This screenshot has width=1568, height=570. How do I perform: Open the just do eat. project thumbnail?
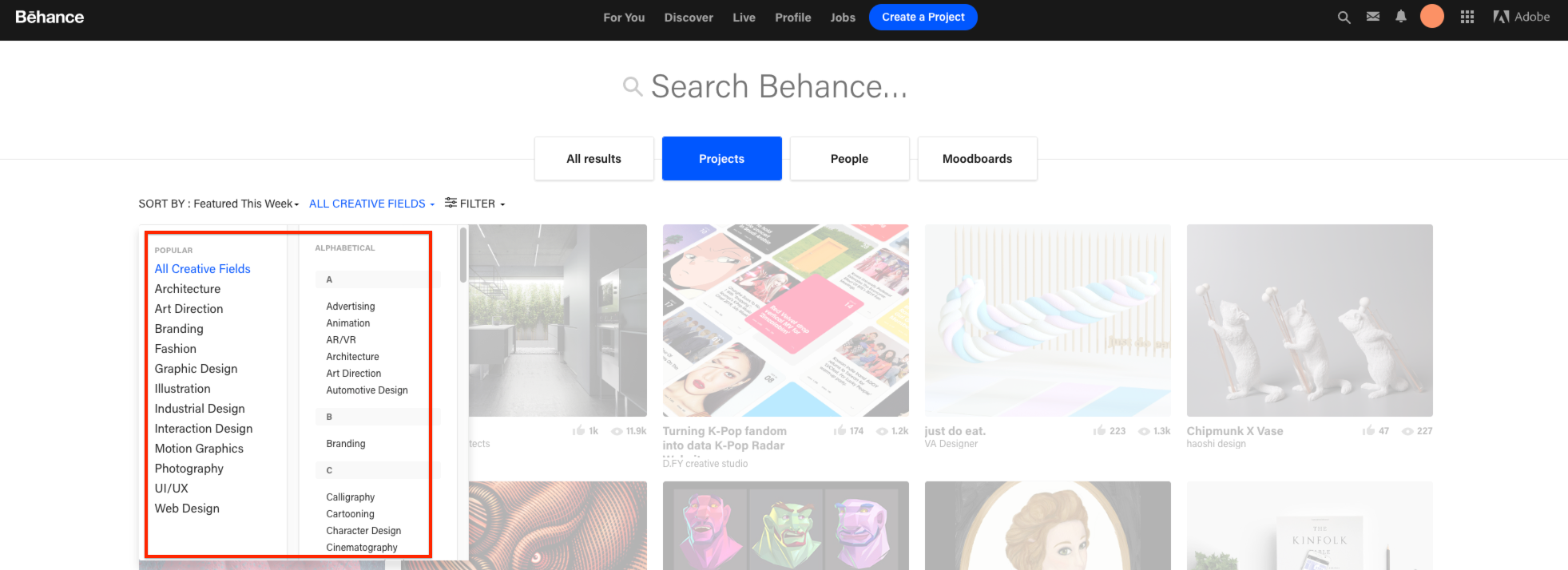pos(1048,320)
